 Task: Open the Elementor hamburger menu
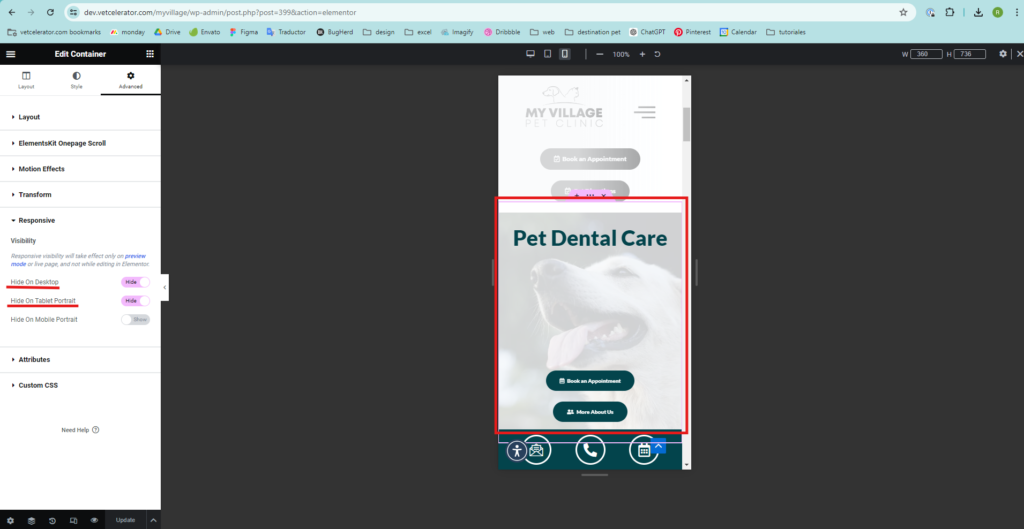click(x=11, y=54)
